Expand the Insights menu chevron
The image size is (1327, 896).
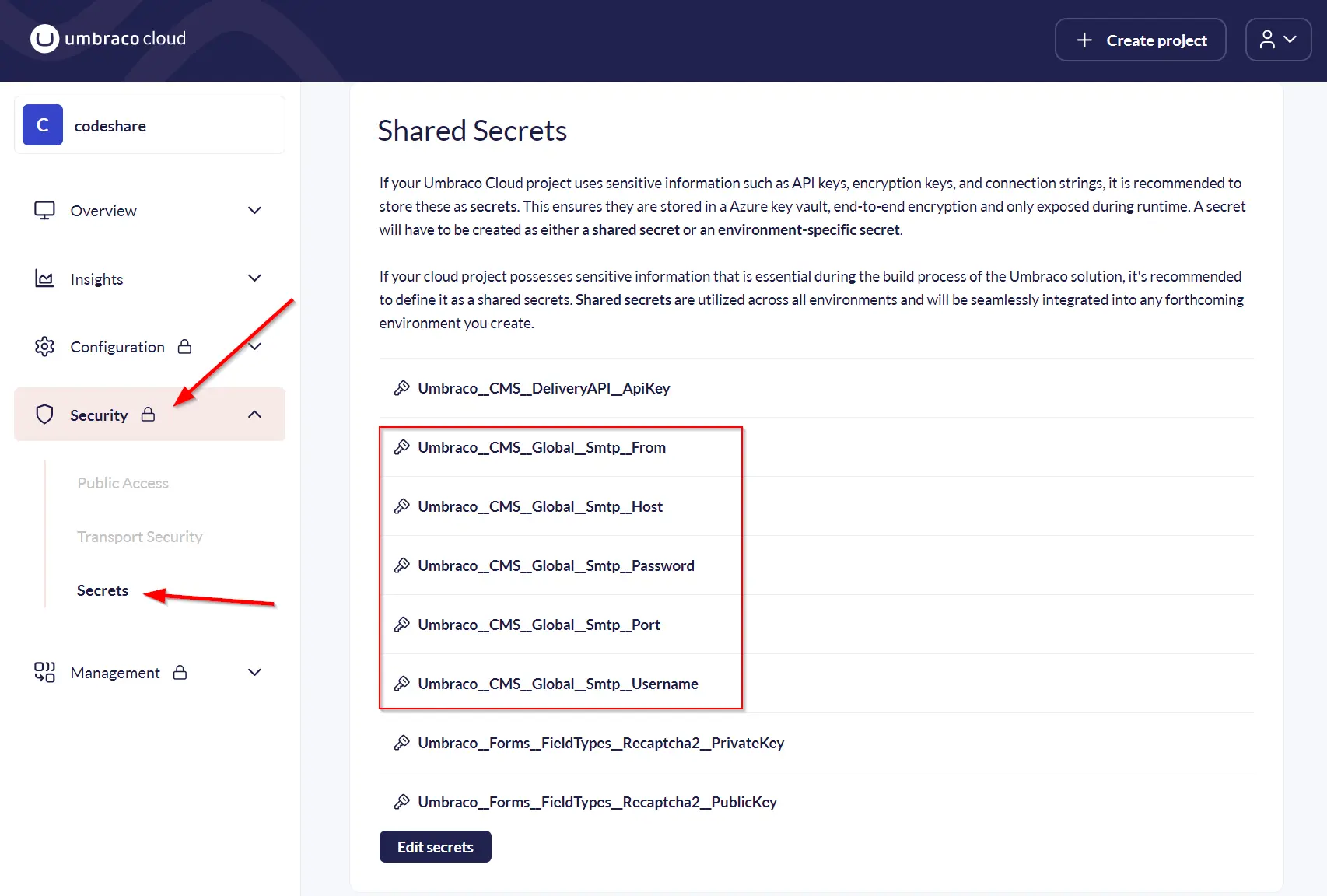(254, 278)
